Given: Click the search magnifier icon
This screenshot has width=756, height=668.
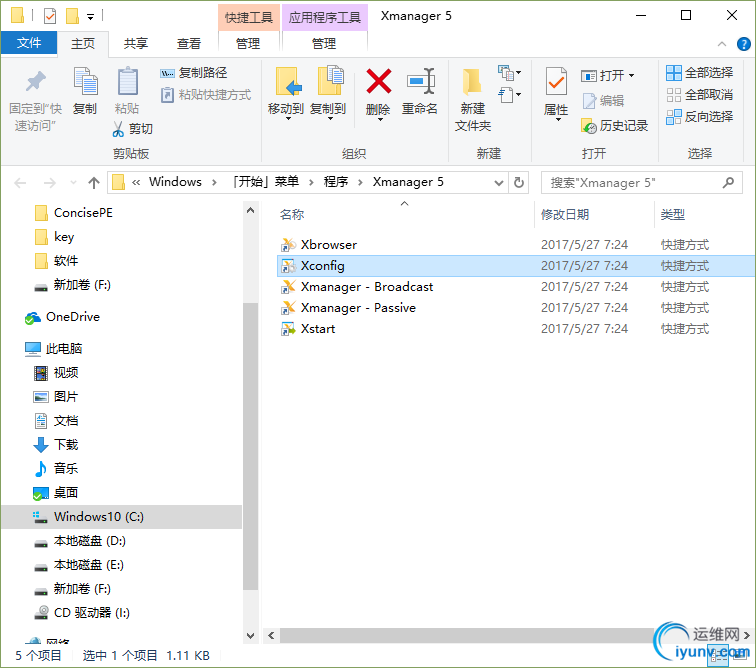Looking at the screenshot, I should pos(728,182).
